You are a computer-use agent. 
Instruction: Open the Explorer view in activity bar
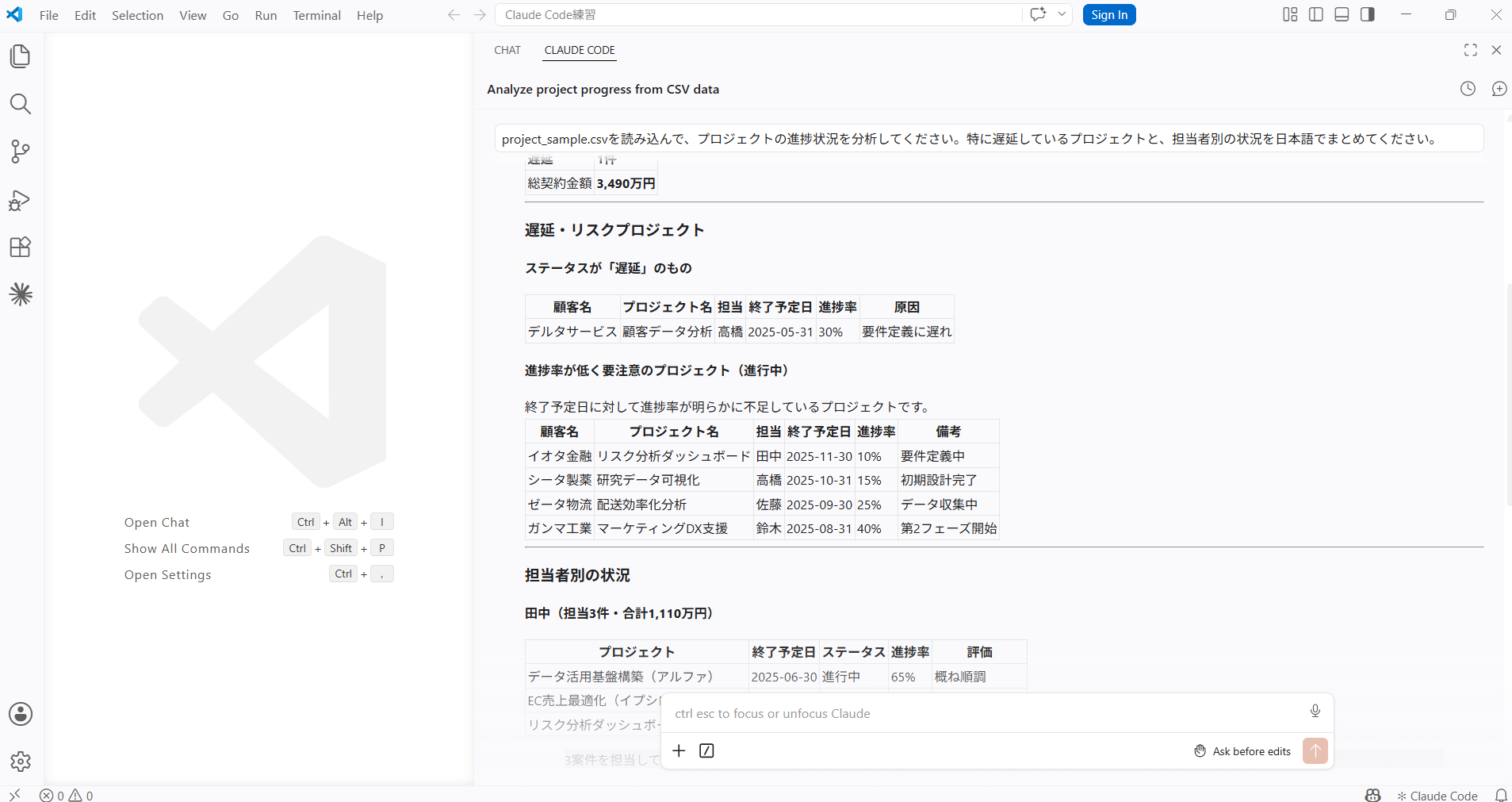pyautogui.click(x=21, y=56)
